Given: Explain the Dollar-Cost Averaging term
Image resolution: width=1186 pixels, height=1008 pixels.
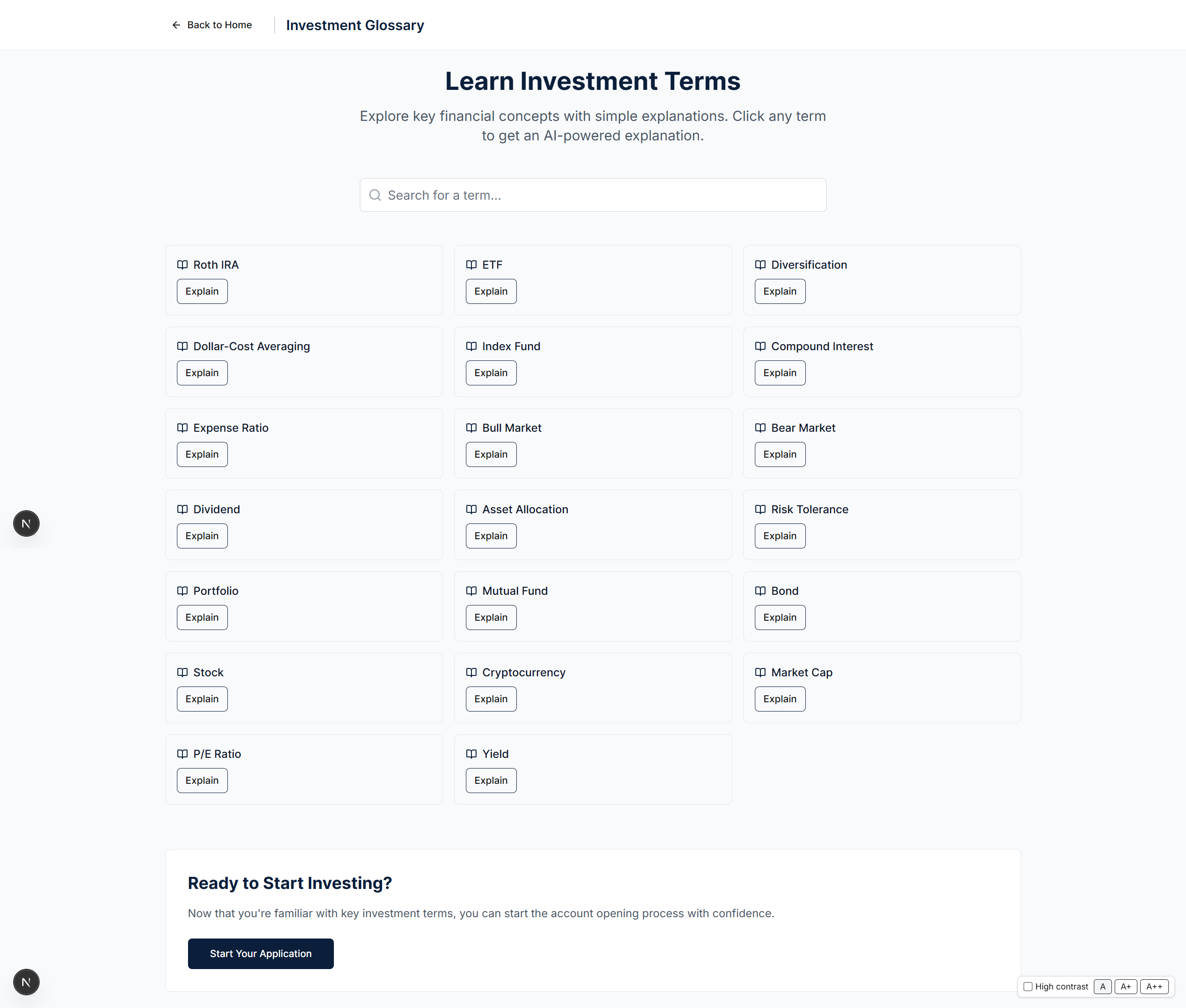Looking at the screenshot, I should [201, 373].
